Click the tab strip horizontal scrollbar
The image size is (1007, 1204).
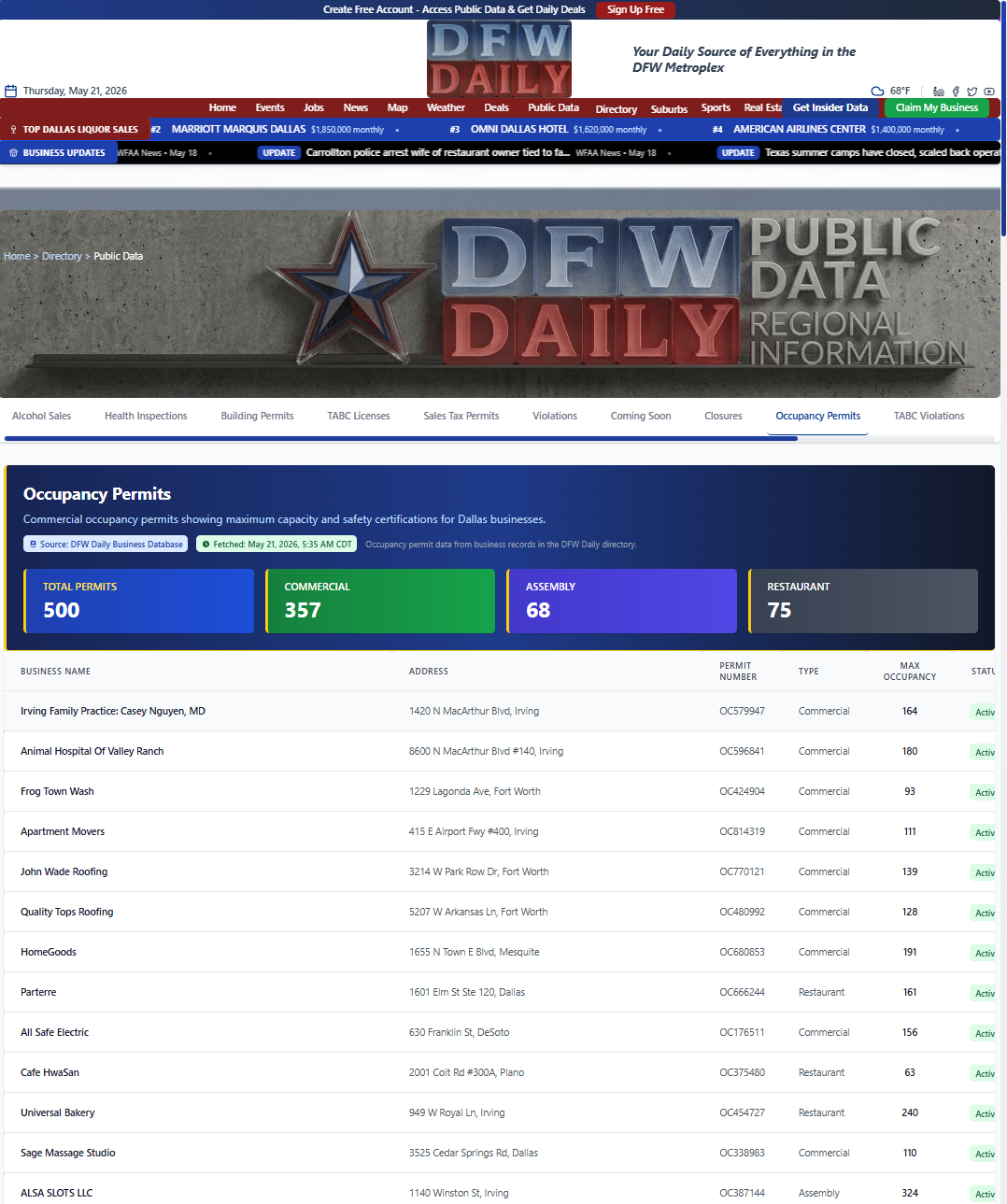(400, 438)
